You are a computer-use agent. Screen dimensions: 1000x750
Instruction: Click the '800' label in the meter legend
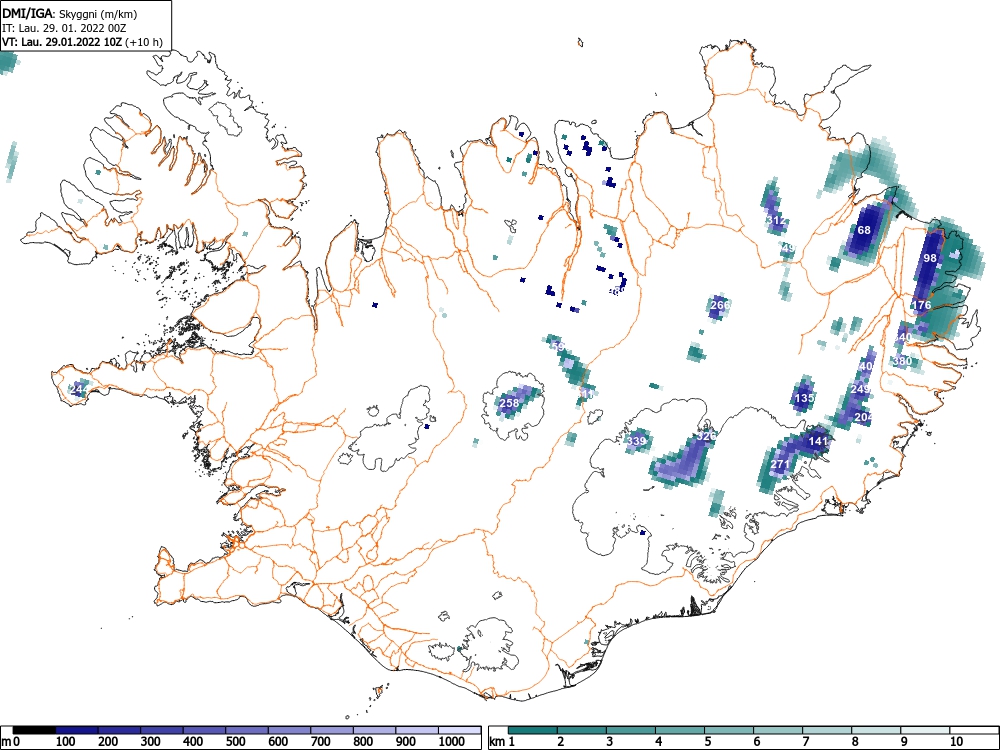363,742
